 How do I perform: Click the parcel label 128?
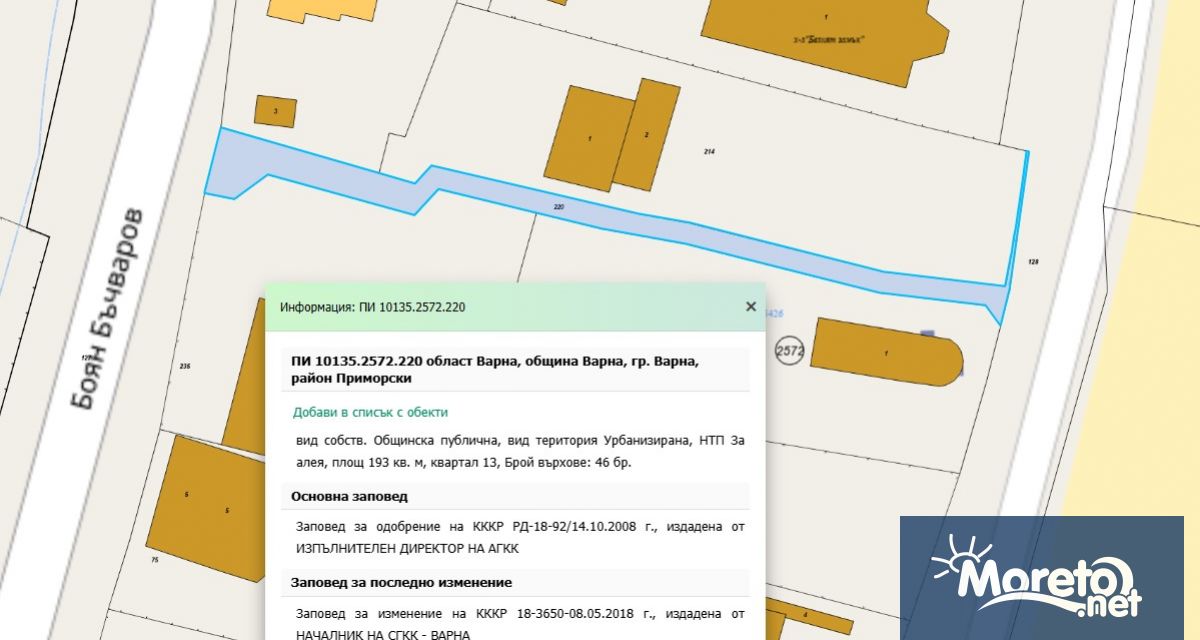(x=1034, y=261)
